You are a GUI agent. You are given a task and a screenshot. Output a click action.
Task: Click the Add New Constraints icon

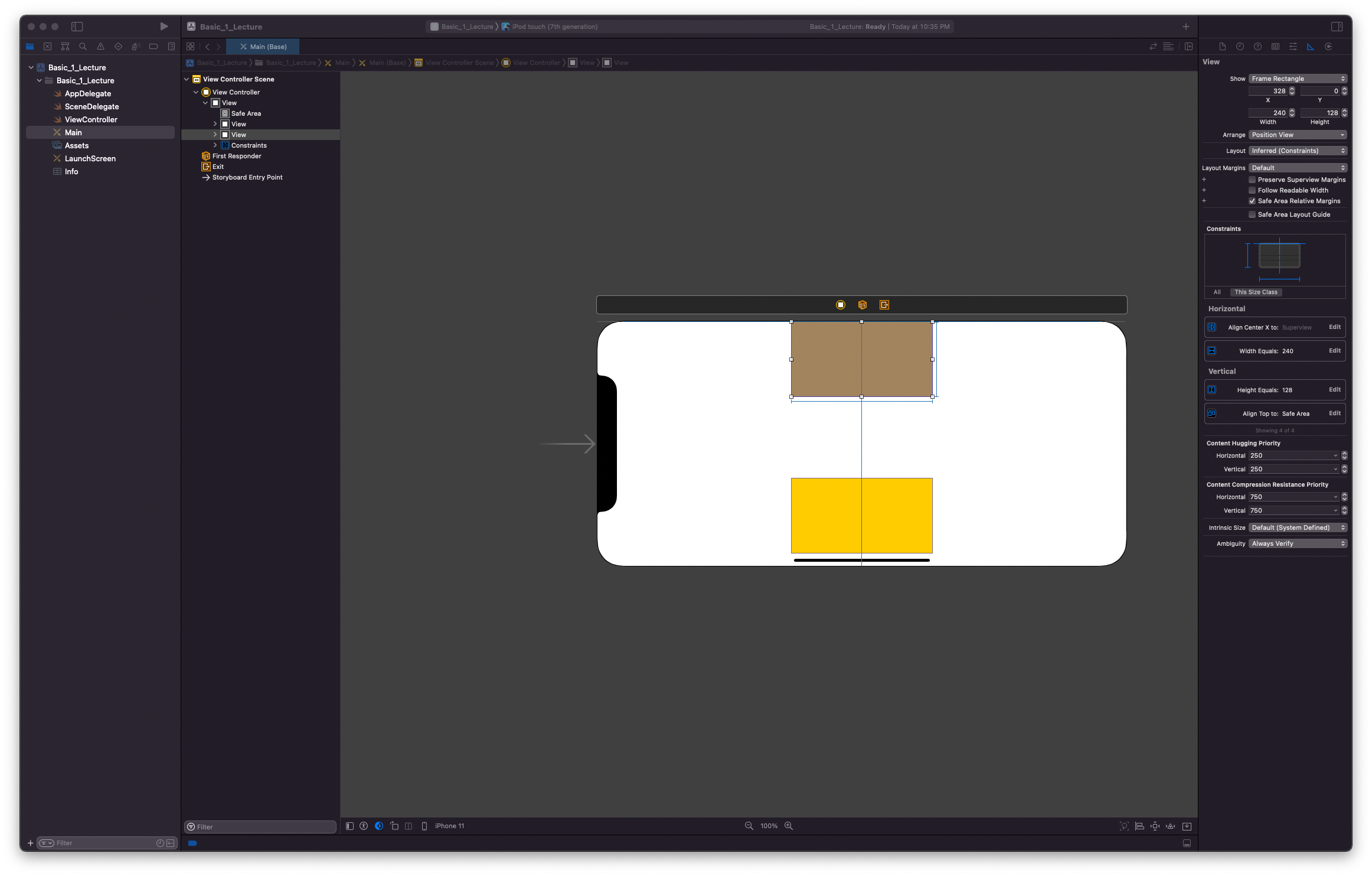[1155, 826]
